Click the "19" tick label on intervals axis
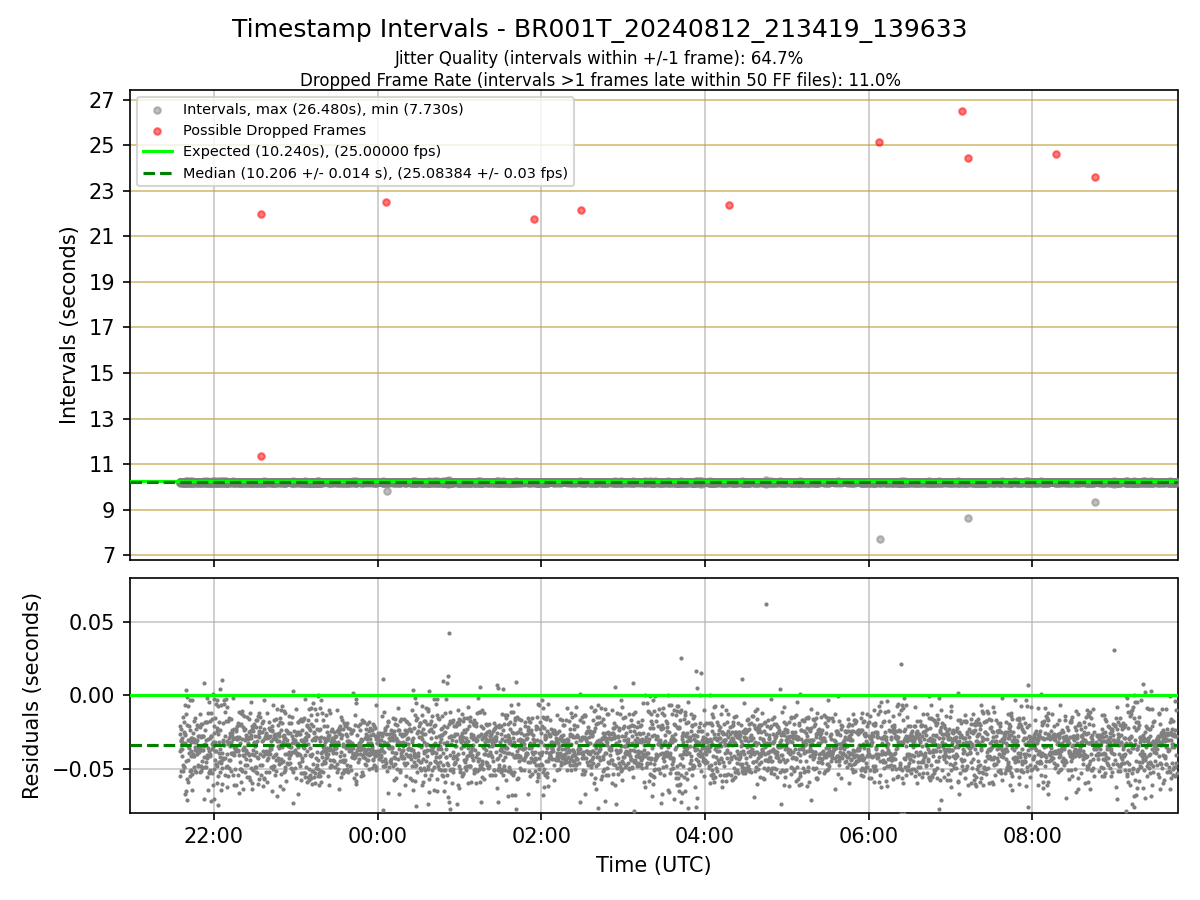 coord(102,282)
